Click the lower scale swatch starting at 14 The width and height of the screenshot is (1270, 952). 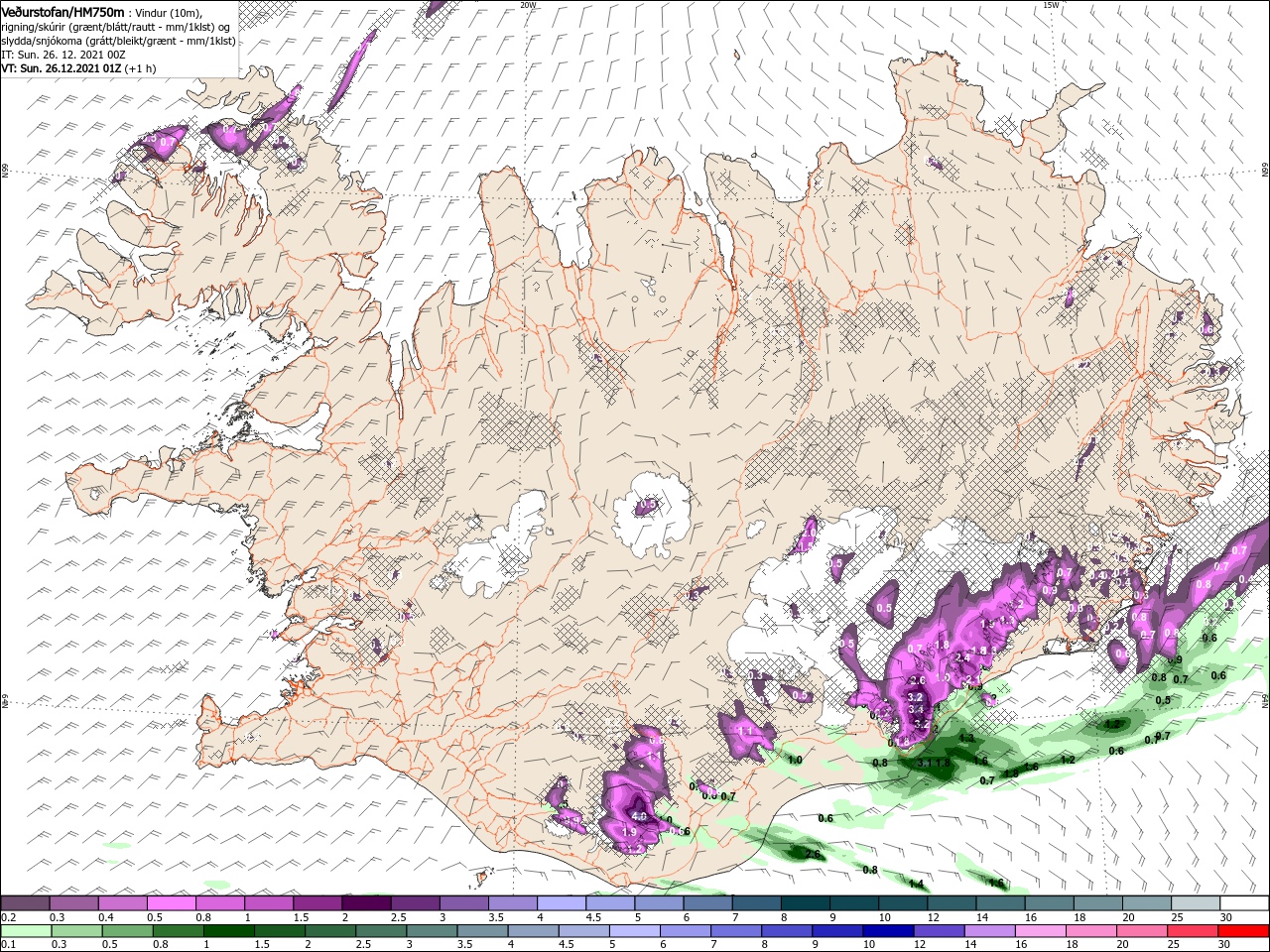tap(989, 931)
